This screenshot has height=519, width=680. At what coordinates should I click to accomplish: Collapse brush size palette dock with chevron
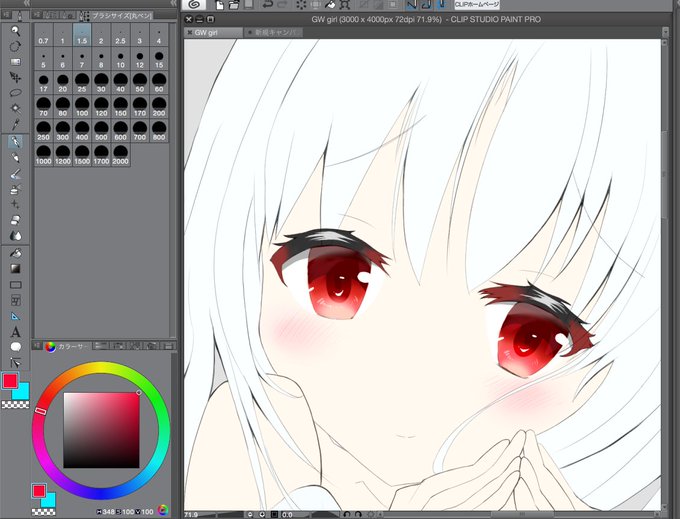173,3
